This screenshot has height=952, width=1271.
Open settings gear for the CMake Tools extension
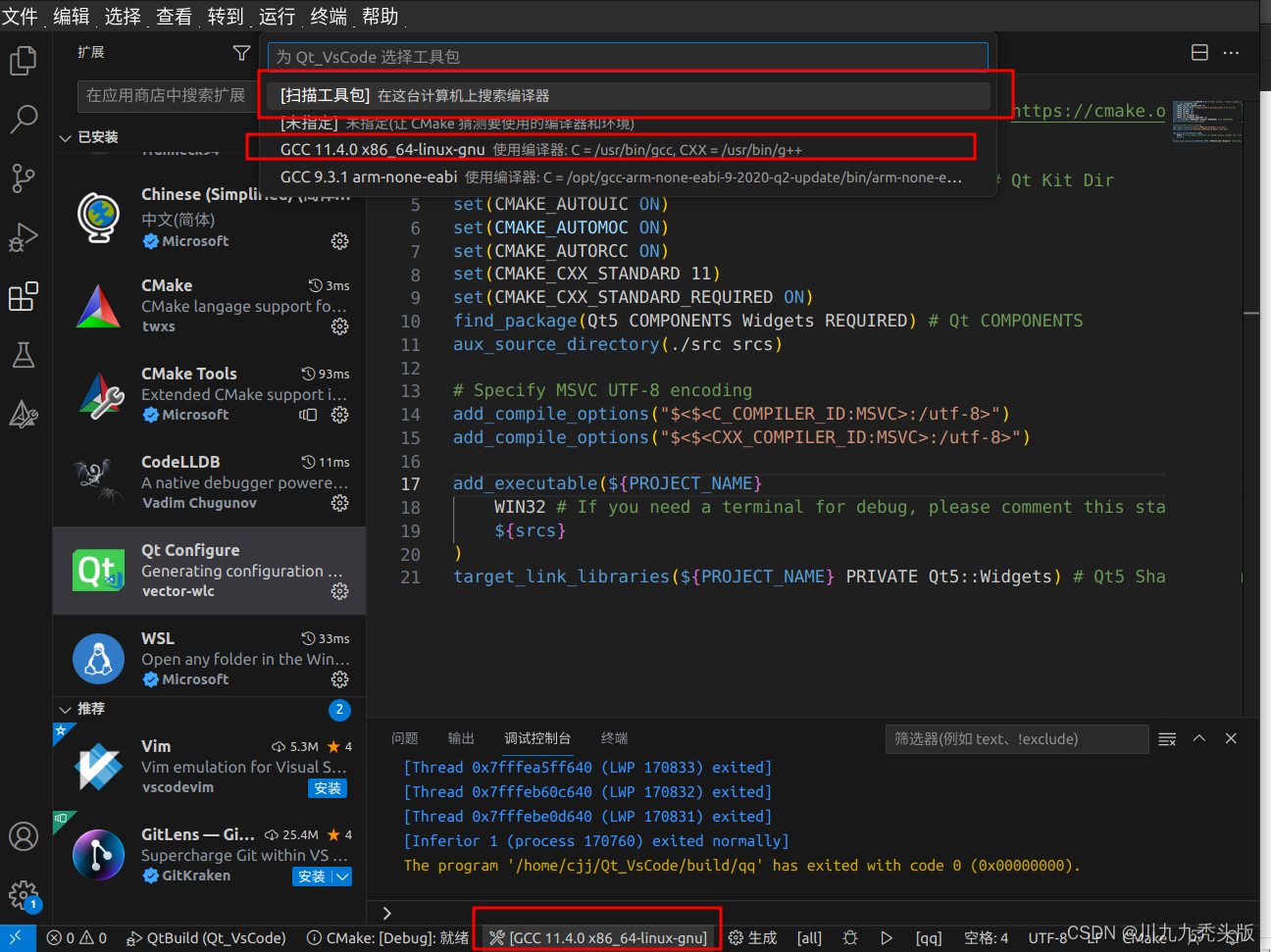(339, 415)
